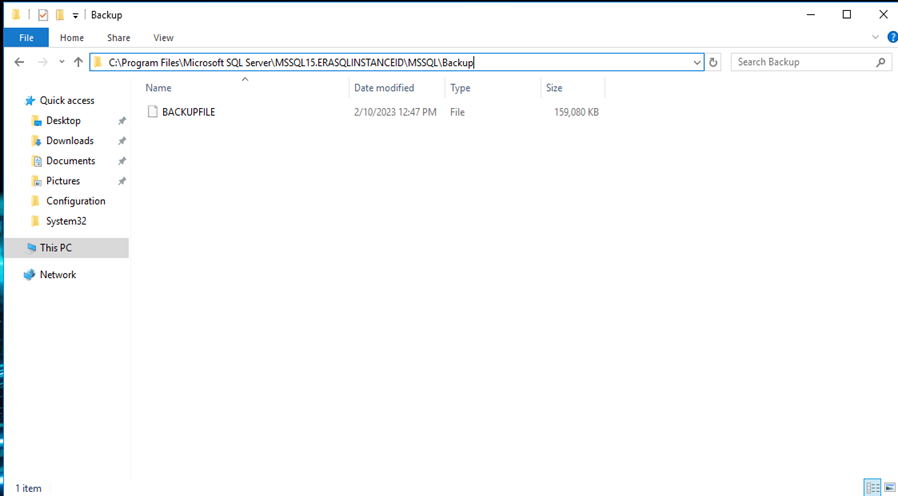The height and width of the screenshot is (496, 898).
Task: Switch to Details view layout icon
Action: [x=872, y=488]
